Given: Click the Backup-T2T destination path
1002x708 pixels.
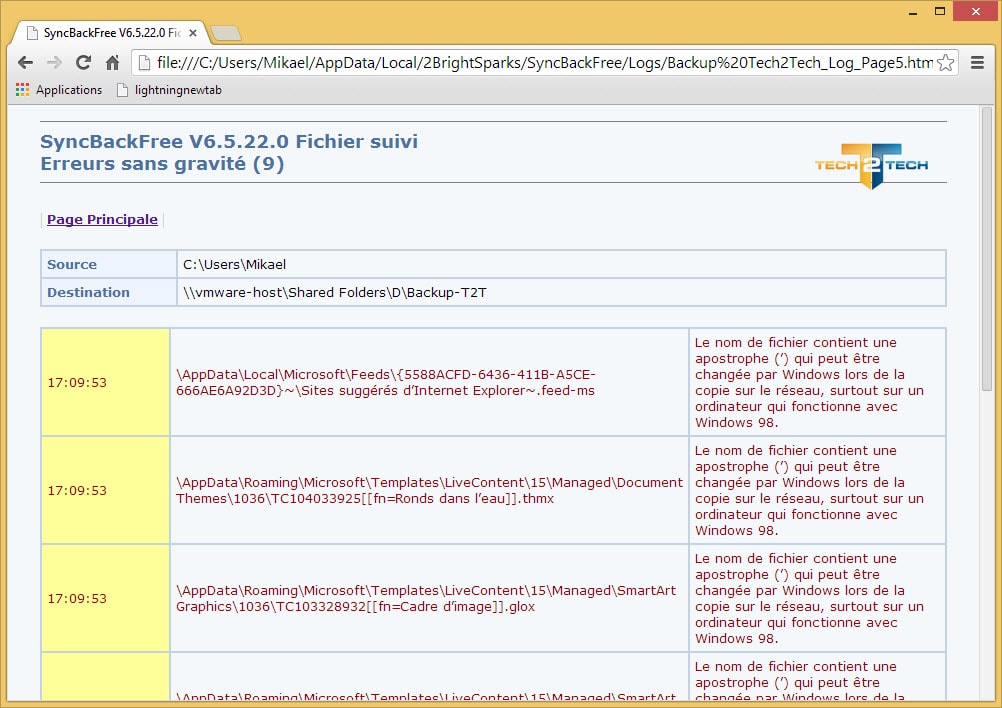Looking at the screenshot, I should (335, 293).
